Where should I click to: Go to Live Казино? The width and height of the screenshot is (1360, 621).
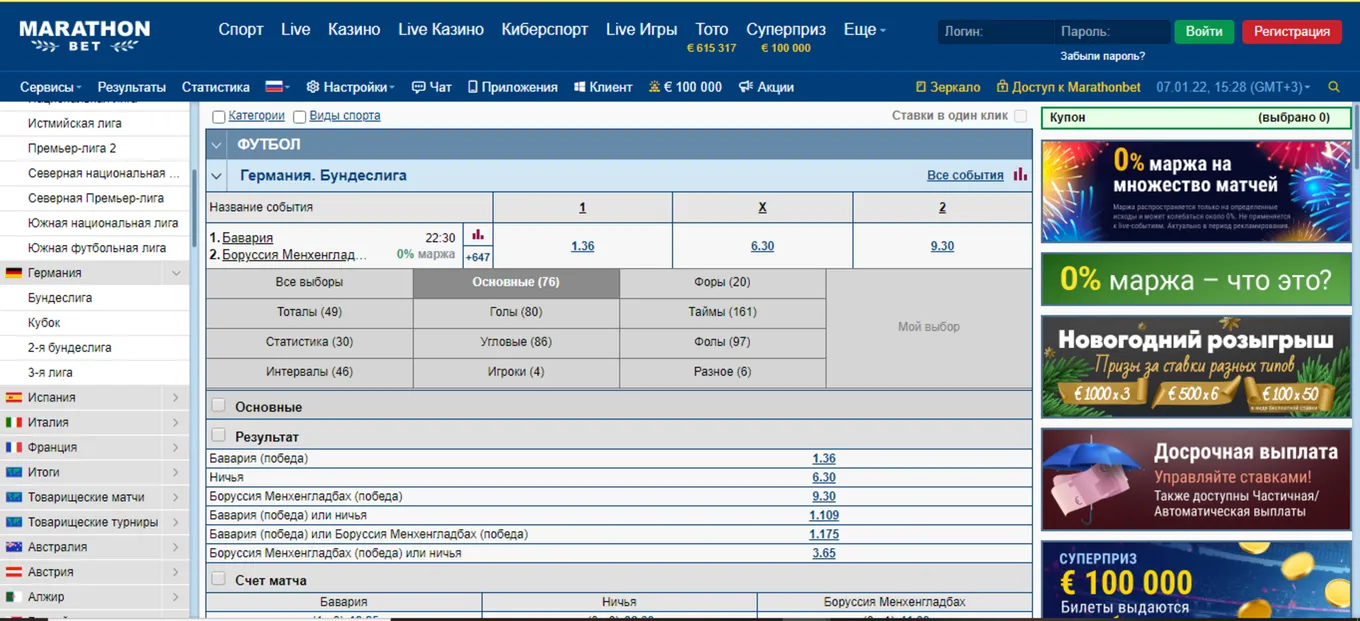(441, 30)
